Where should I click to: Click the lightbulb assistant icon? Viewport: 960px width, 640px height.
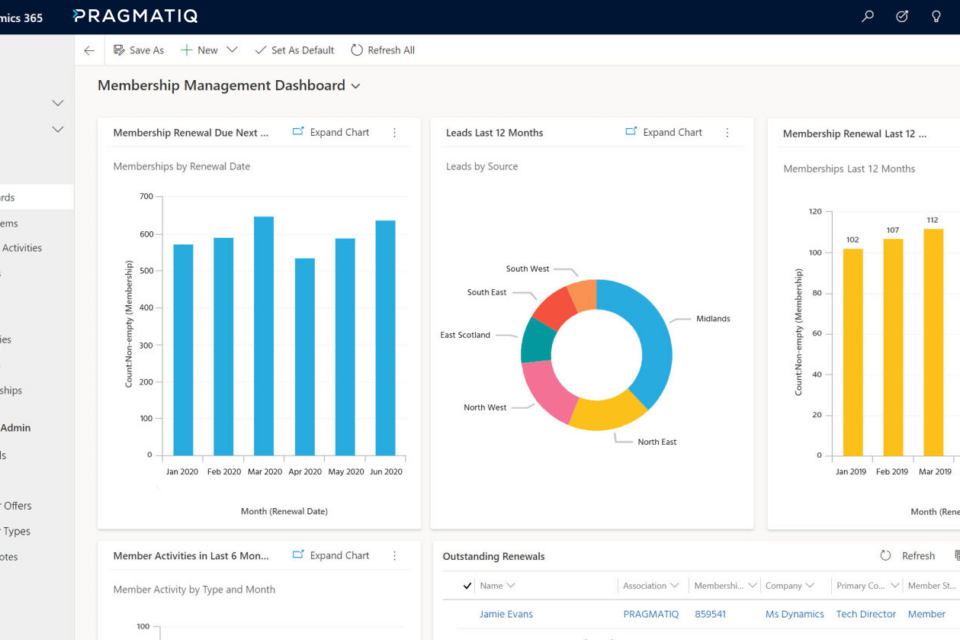[x=936, y=16]
